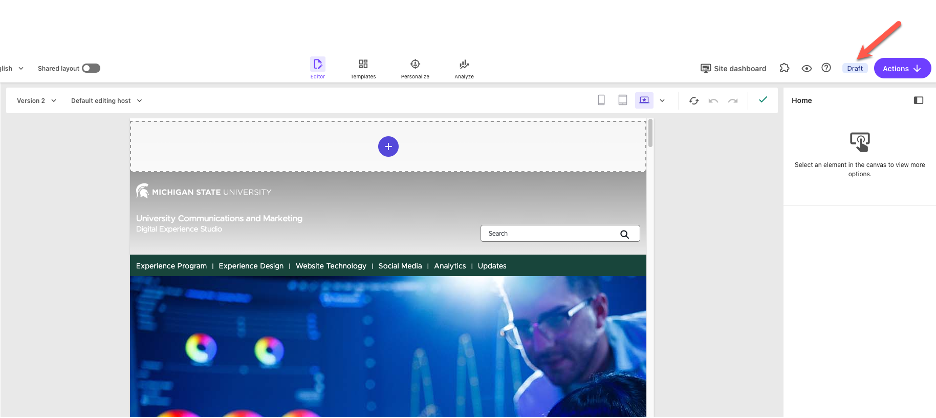This screenshot has width=936, height=418.
Task: Click the select-element pointer icon
Action: (860, 142)
